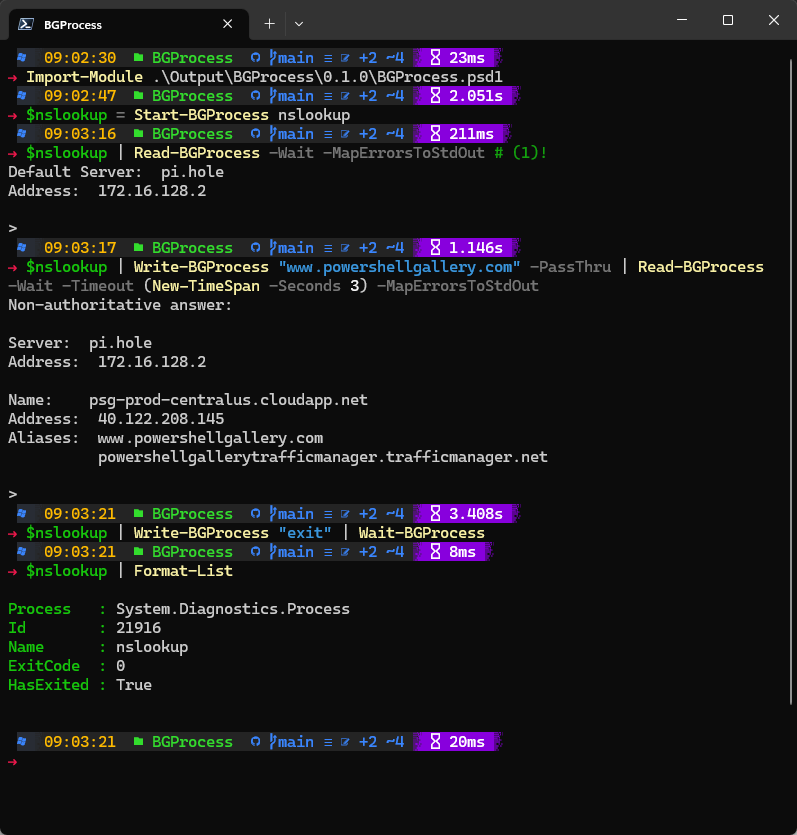Click the hourglass icon next to 2.051s
This screenshot has width=797, height=835.
coord(436,96)
